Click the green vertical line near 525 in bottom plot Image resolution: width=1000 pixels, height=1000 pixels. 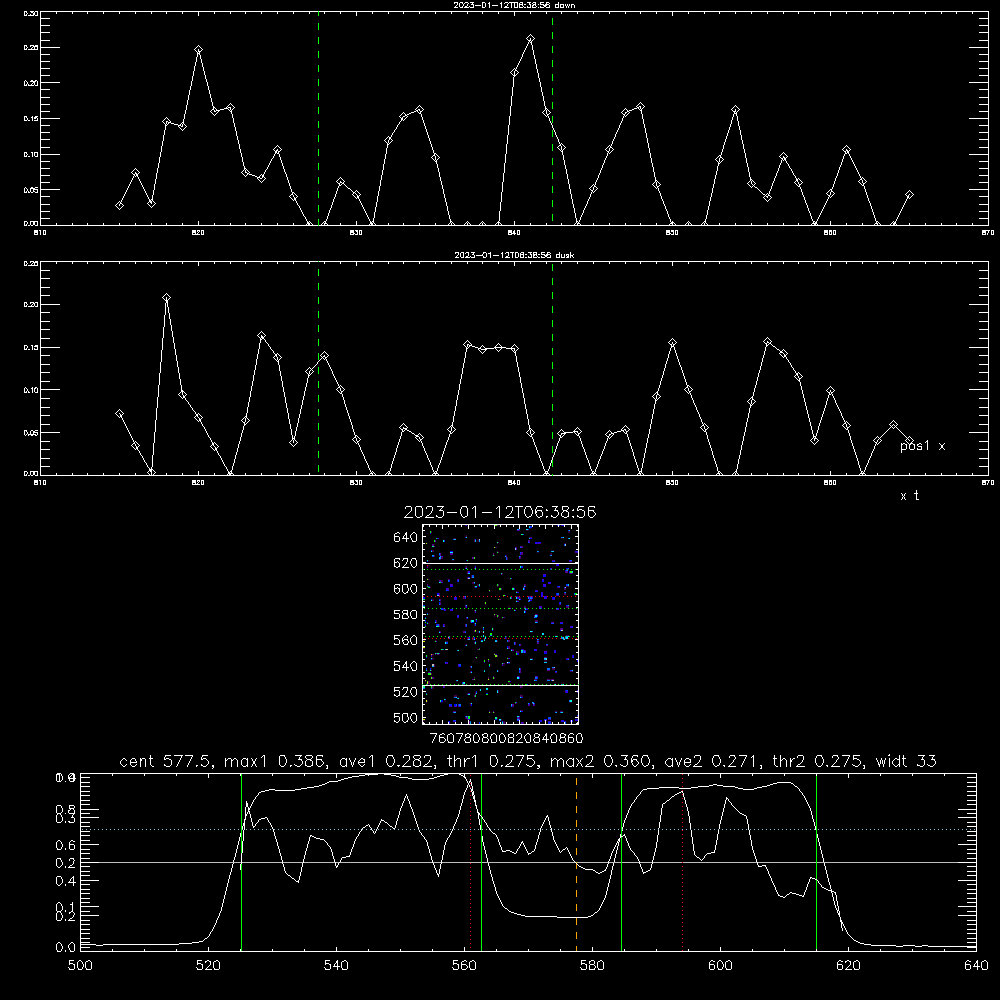click(x=241, y=862)
